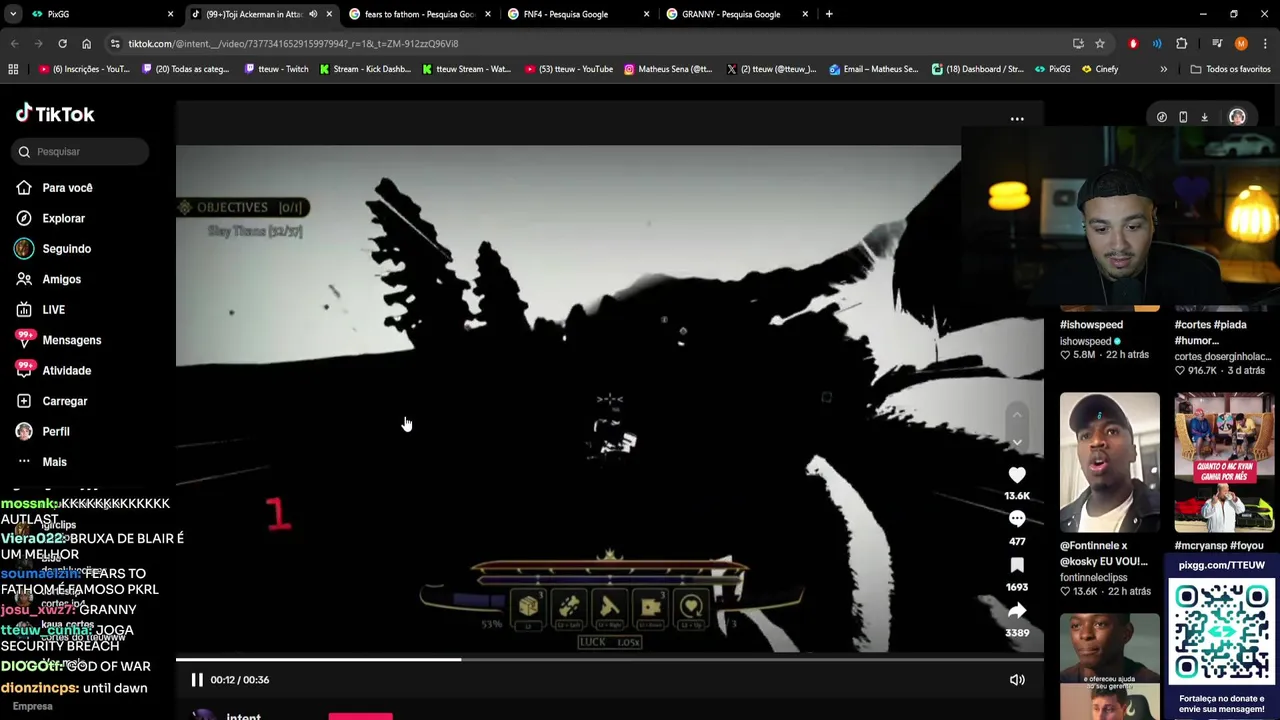Open the TikTok home logo
The image size is (1280, 720).
pyautogui.click(x=55, y=114)
